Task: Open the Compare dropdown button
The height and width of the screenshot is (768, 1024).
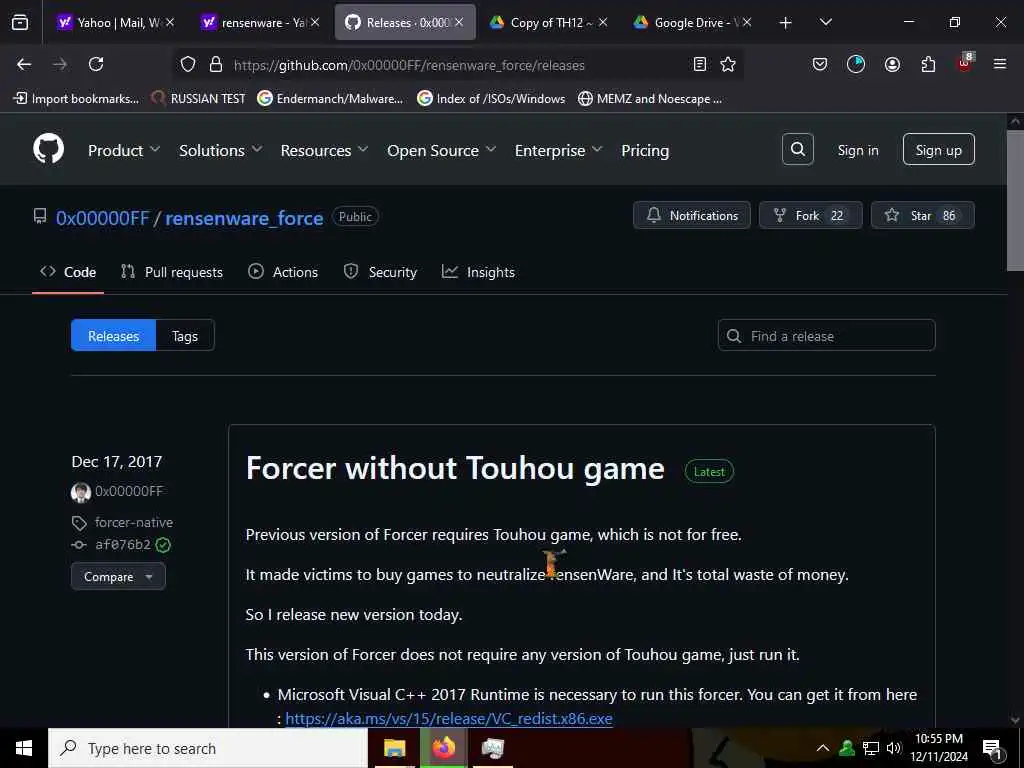Action: pyautogui.click(x=118, y=577)
